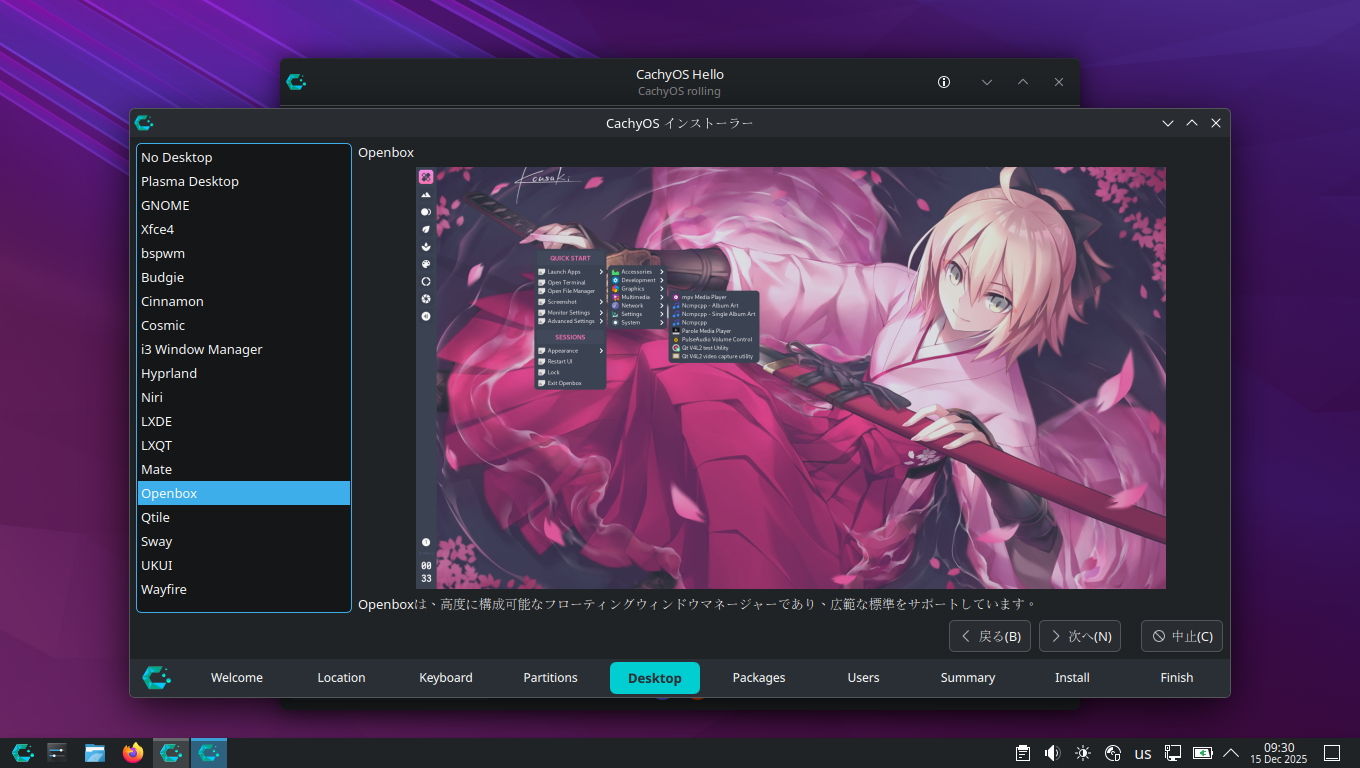Click the show desktop icon in the taskbar
Viewport: 1360px width, 768px height.
click(1332, 753)
